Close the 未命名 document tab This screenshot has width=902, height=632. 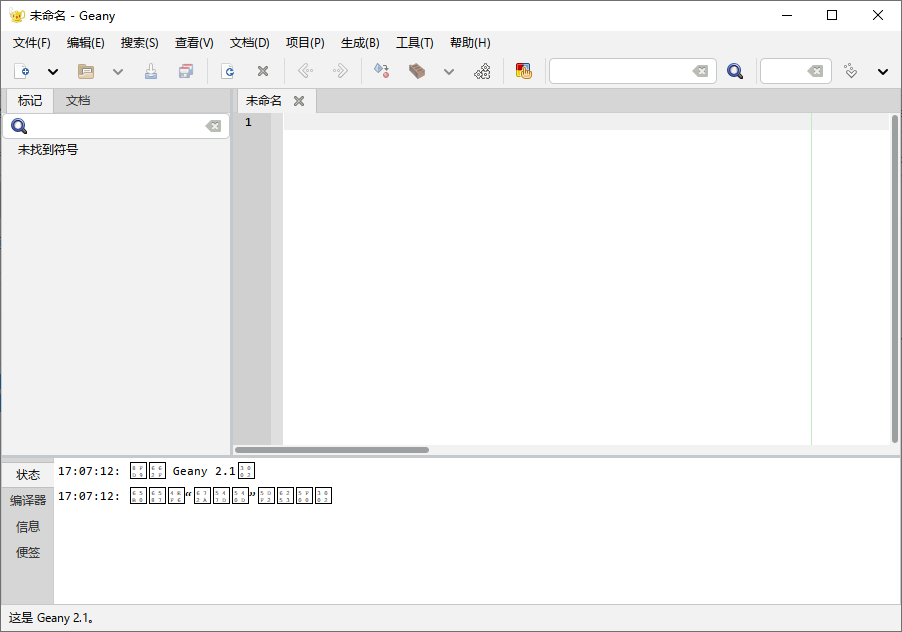[x=298, y=101]
